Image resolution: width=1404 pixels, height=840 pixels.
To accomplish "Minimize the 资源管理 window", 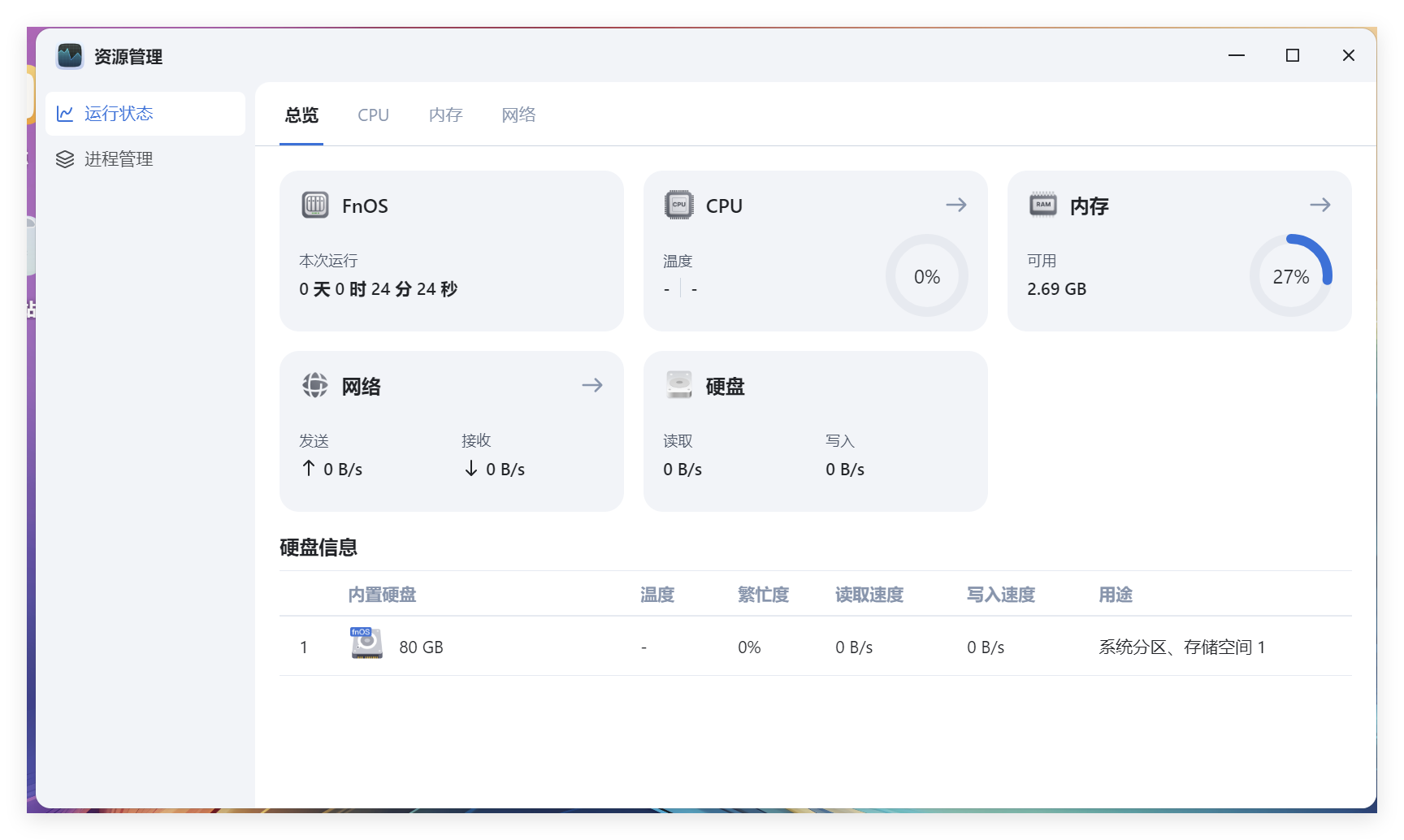I will click(x=1237, y=55).
